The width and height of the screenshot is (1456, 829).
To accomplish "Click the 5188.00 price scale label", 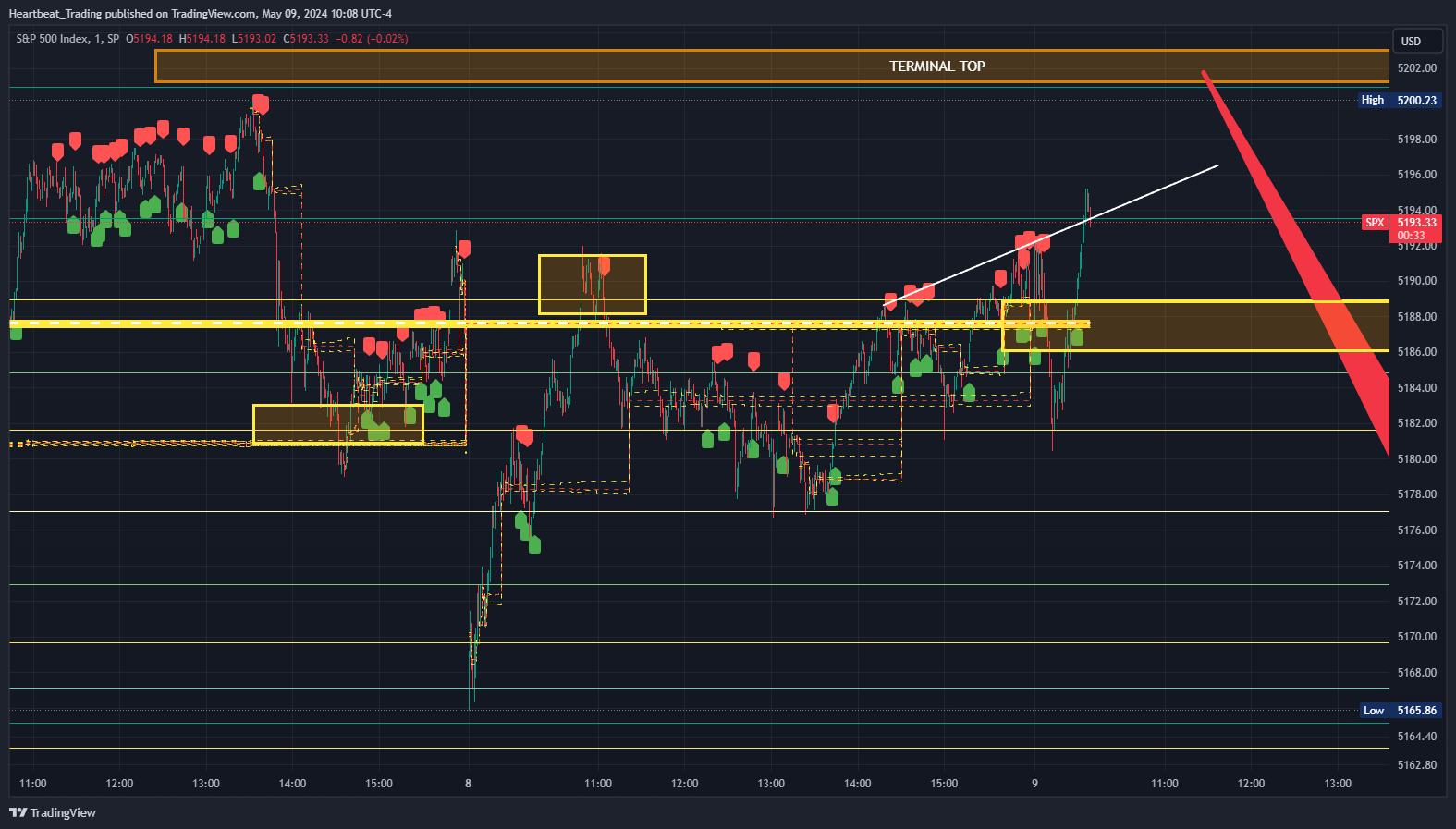I will (x=1417, y=317).
